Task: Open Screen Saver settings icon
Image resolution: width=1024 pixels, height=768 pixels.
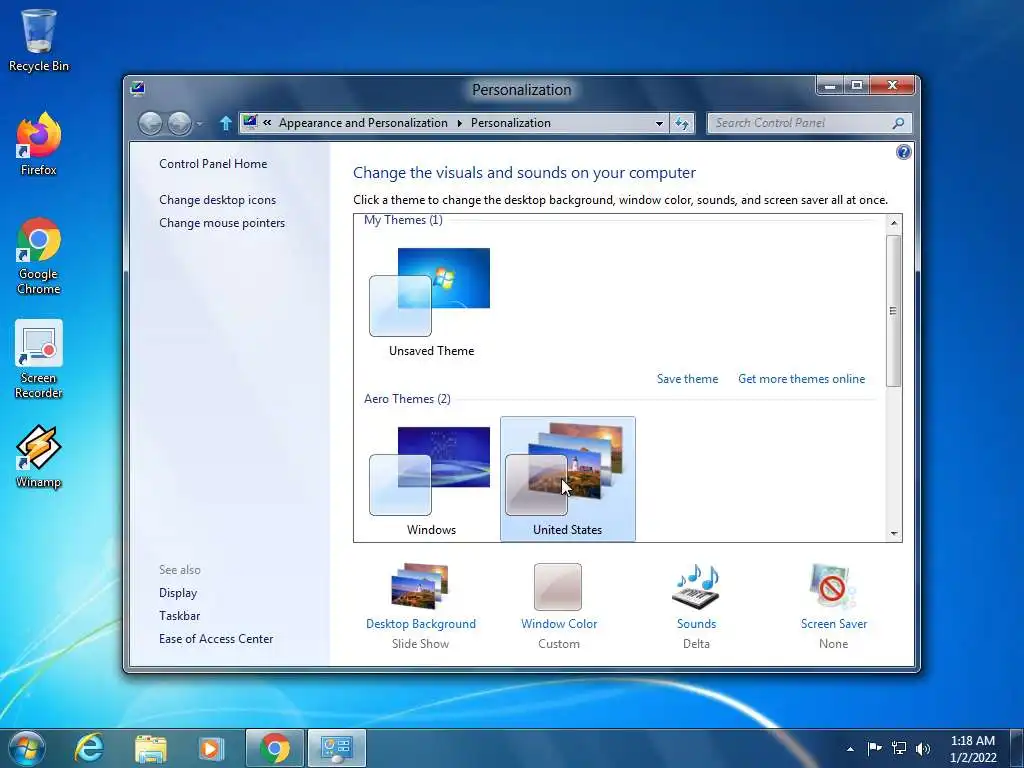Action: (x=833, y=586)
